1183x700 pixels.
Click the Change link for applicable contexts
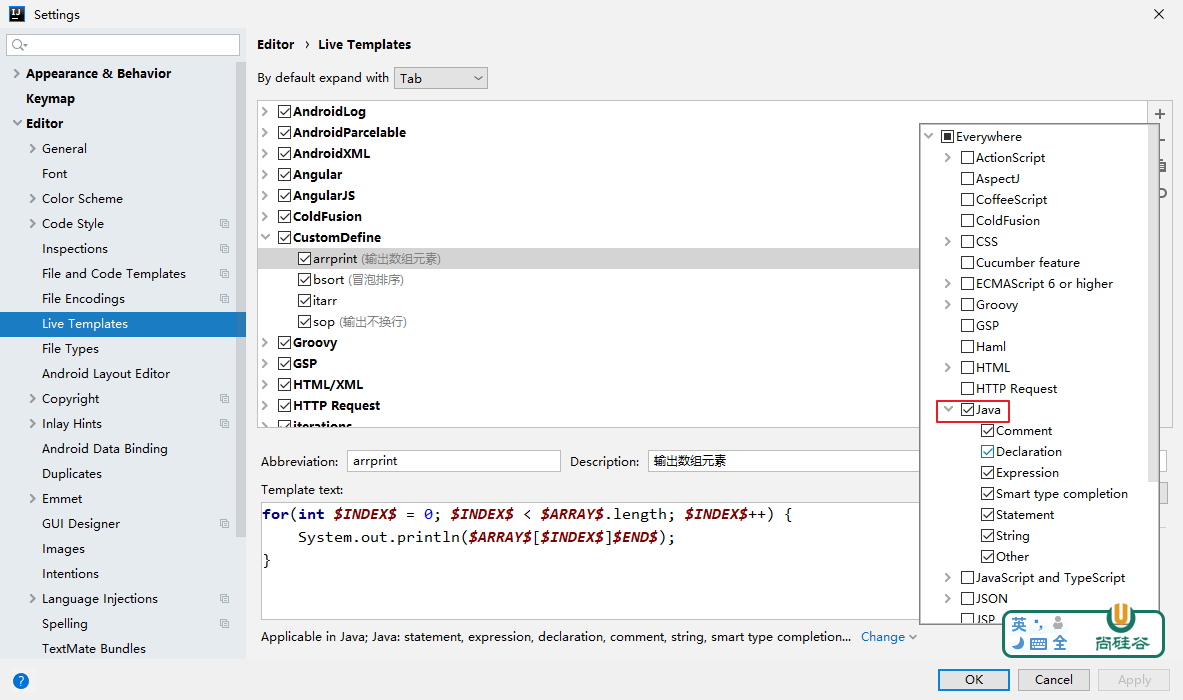[882, 637]
